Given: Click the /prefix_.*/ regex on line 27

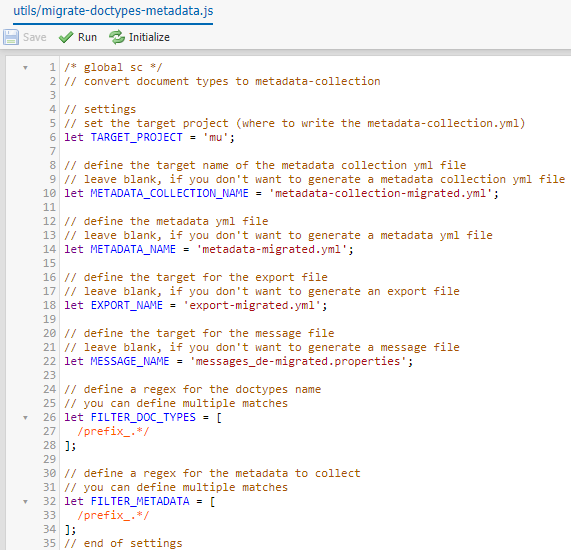Looking at the screenshot, I should (113, 431).
